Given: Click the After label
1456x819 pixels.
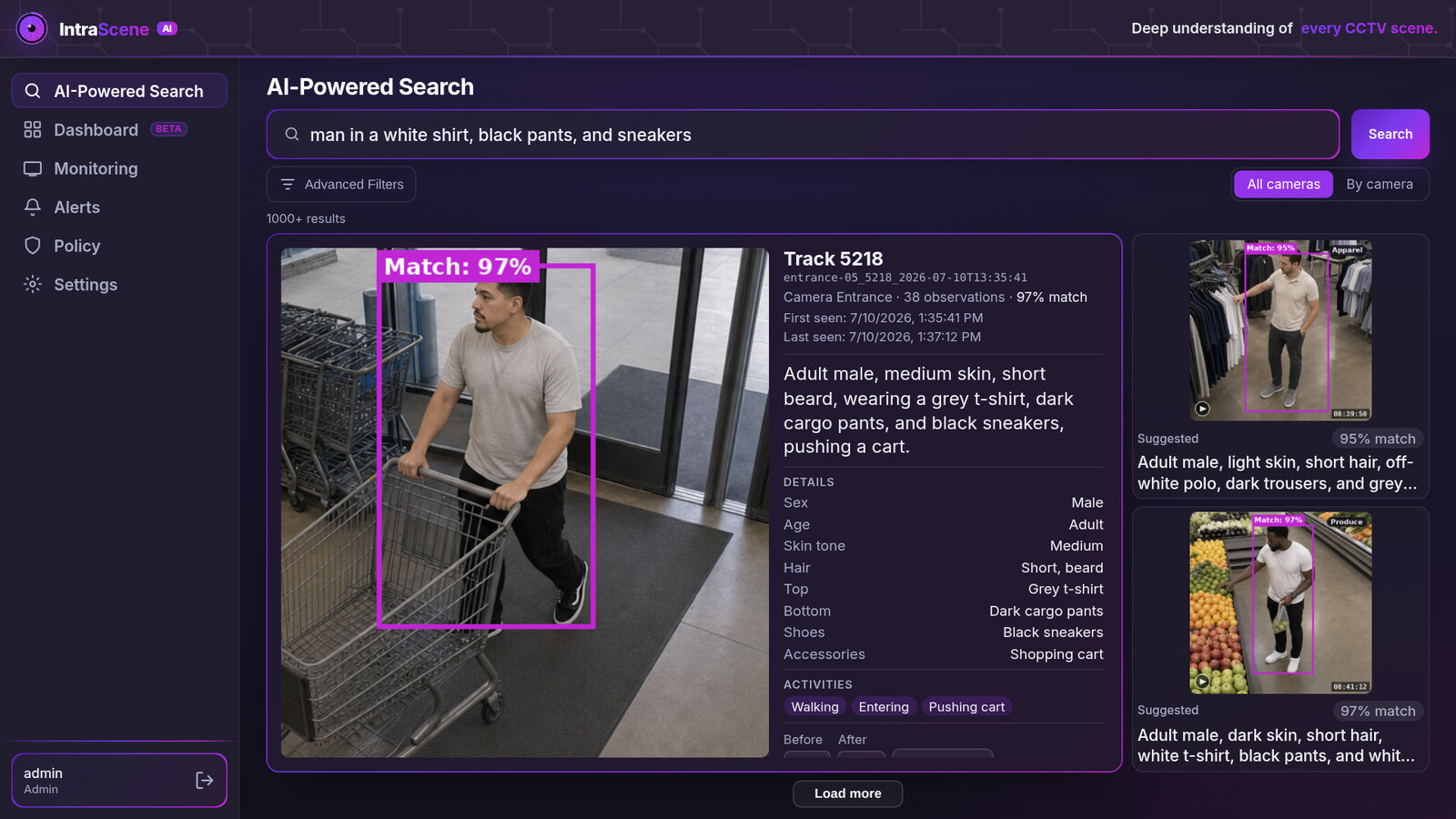Looking at the screenshot, I should 853,740.
